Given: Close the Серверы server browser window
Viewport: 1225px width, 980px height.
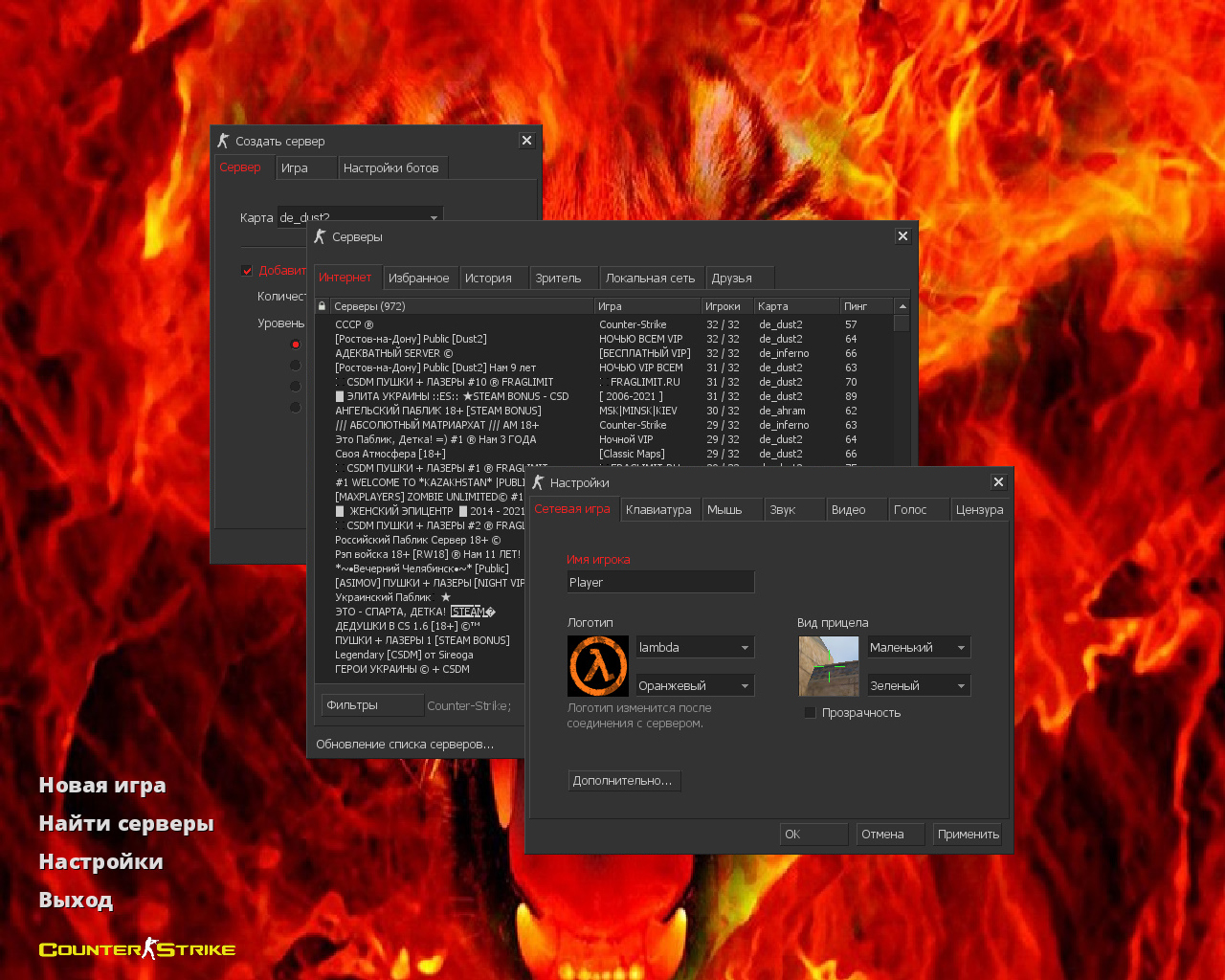Looking at the screenshot, I should point(902,236).
